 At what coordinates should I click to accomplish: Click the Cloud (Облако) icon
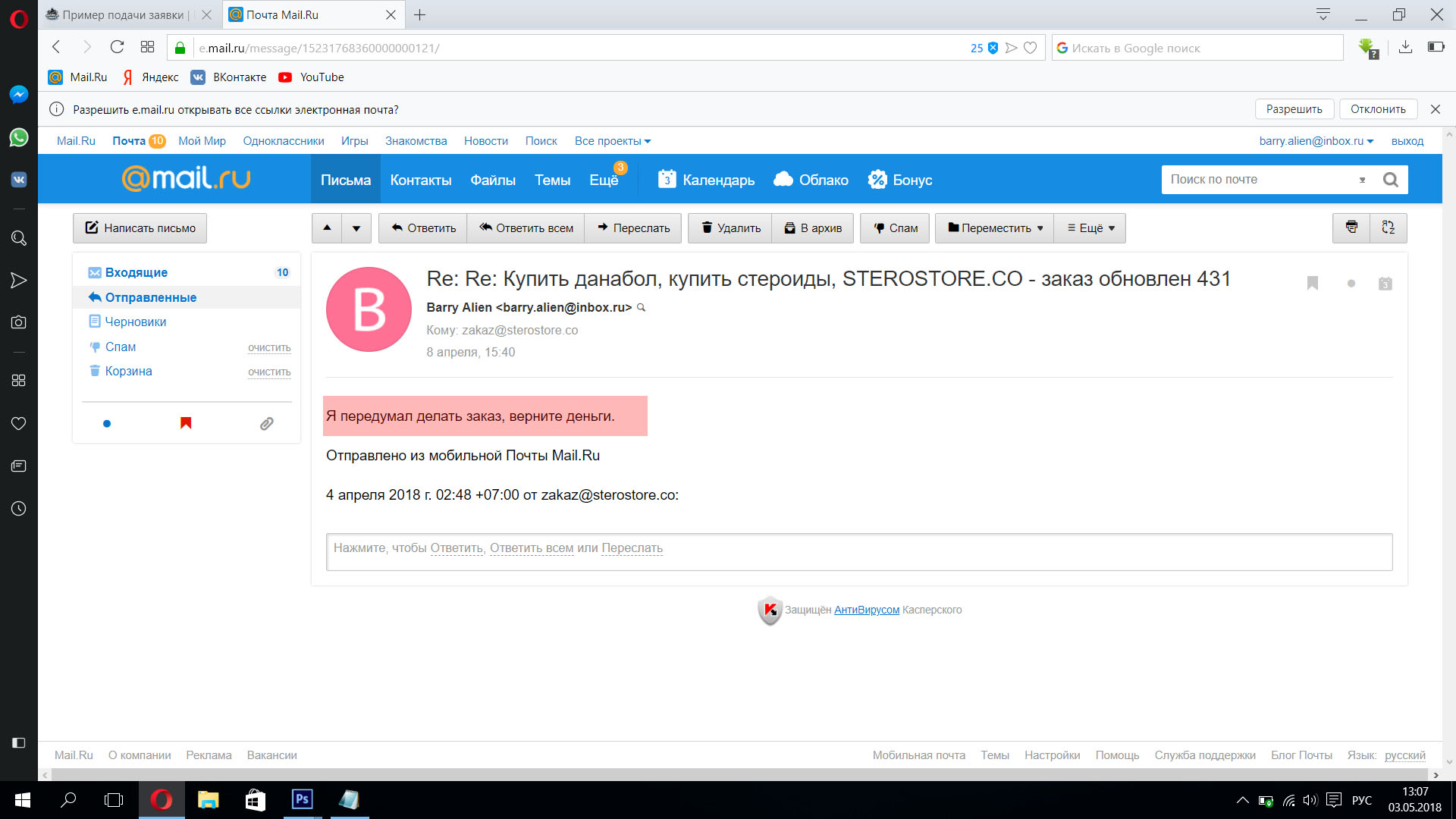(x=783, y=180)
